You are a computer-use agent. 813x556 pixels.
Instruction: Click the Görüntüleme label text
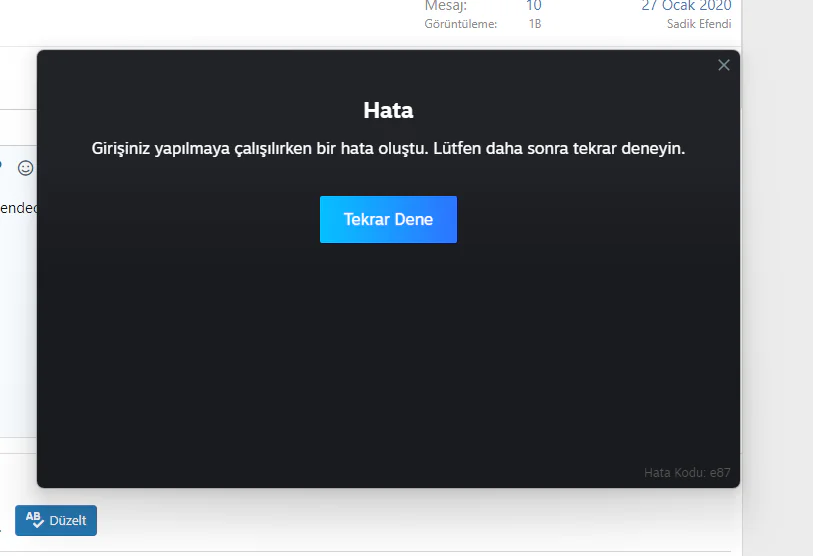[x=460, y=24]
